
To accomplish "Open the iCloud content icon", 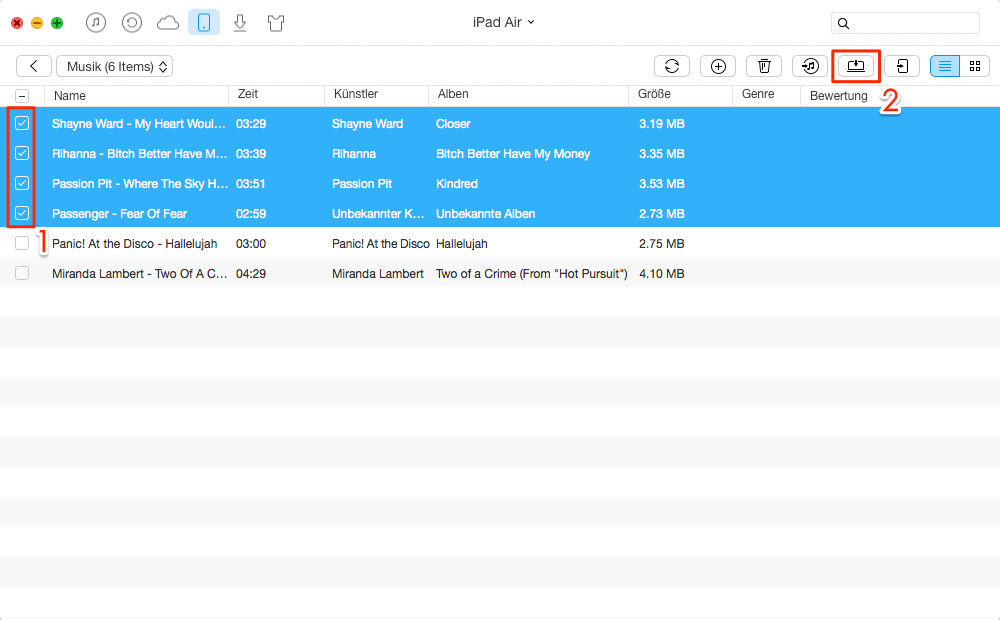I will point(168,23).
